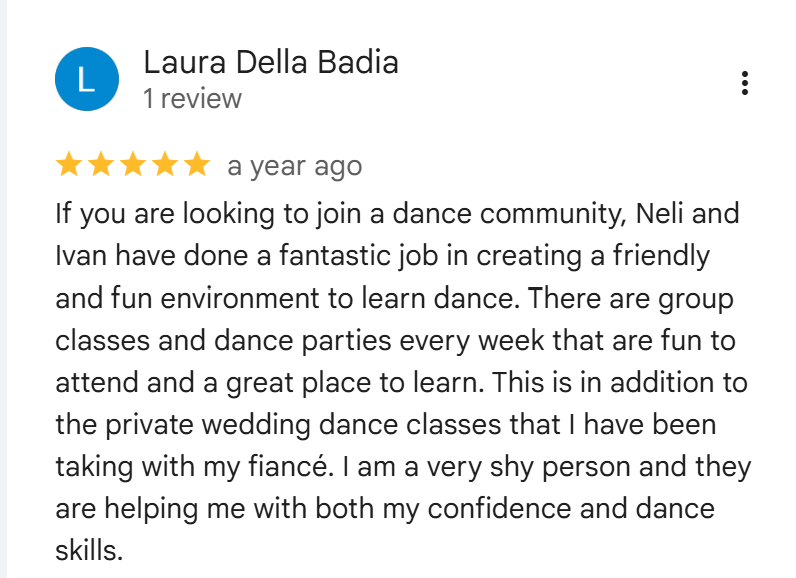Click the "a year ago" timestamp

click(x=294, y=166)
